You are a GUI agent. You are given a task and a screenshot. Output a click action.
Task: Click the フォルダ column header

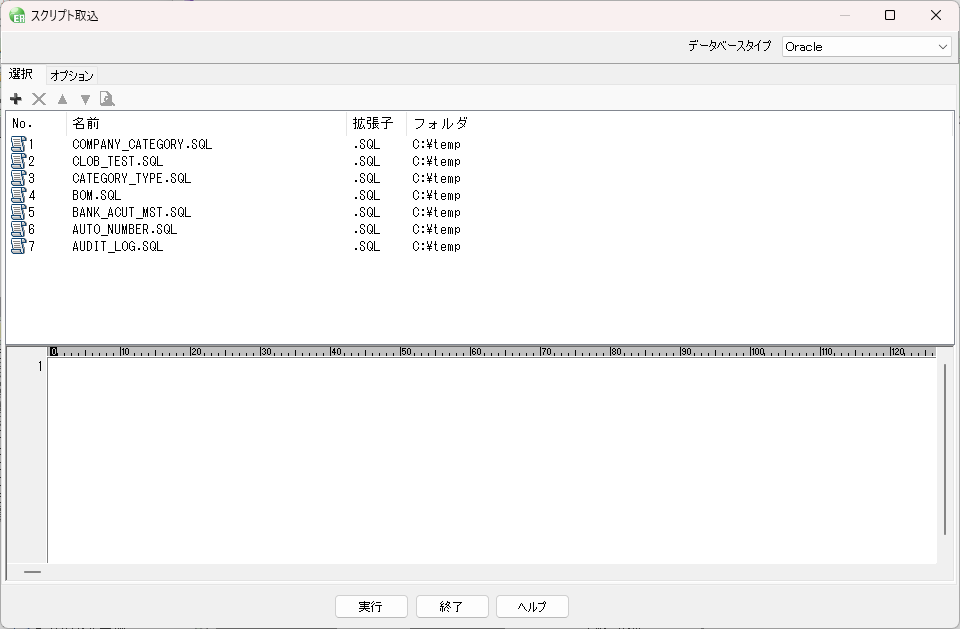pos(441,124)
